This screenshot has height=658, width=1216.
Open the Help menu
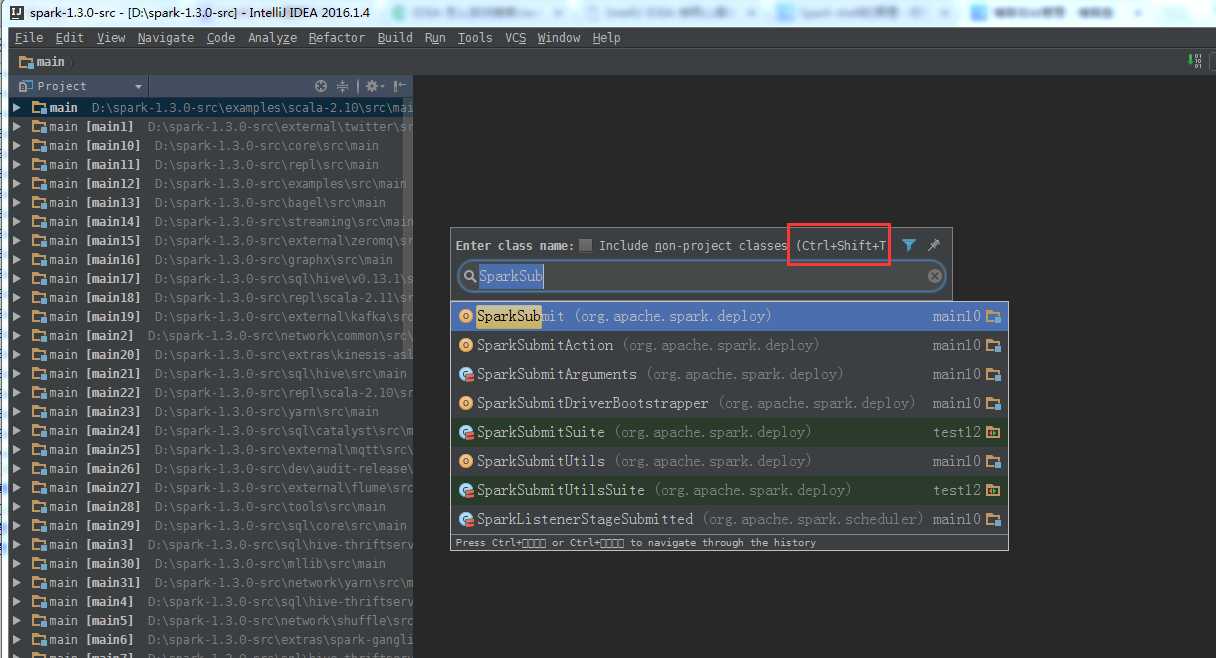point(606,37)
